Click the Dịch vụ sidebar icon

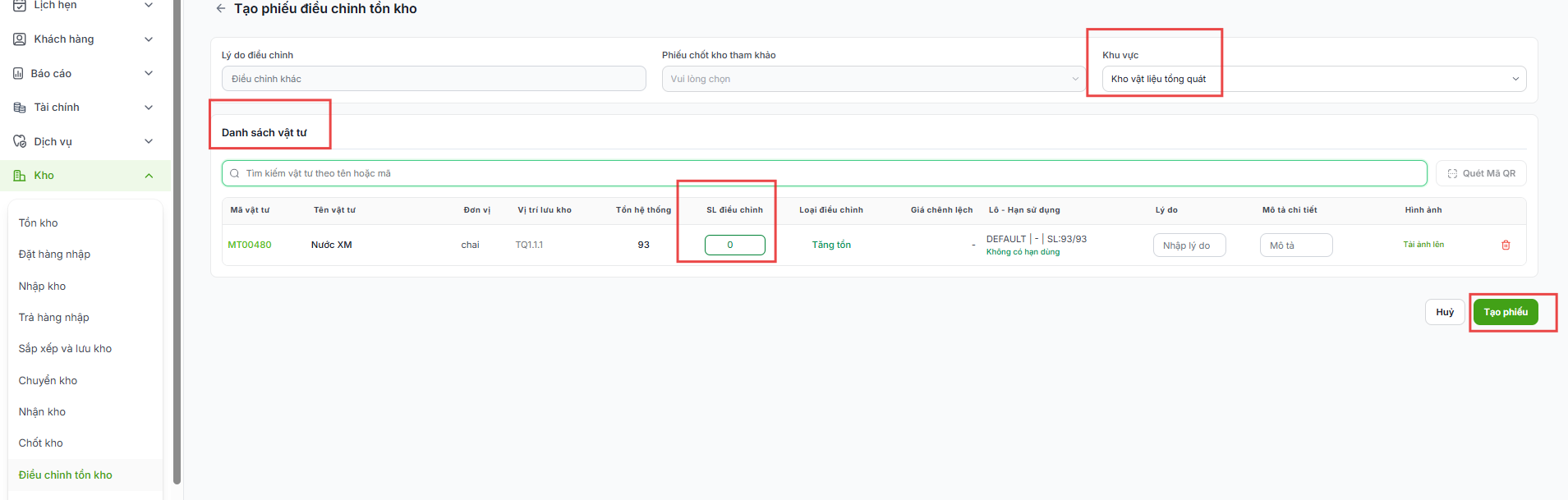(20, 141)
